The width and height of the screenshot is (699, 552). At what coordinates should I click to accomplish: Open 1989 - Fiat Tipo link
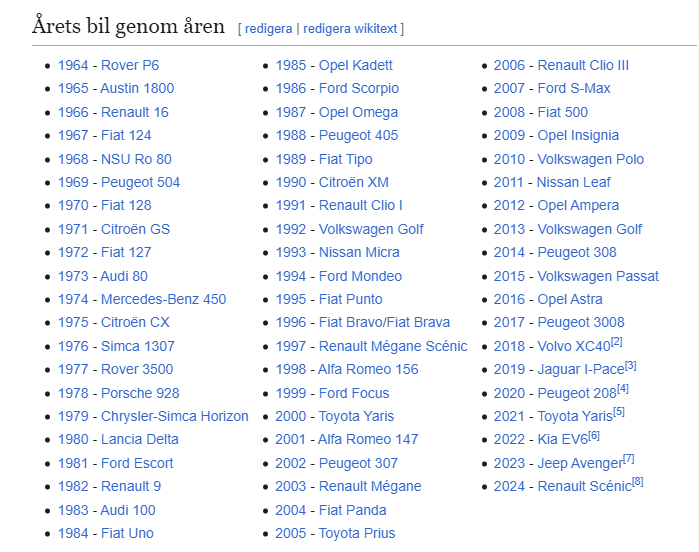(324, 159)
